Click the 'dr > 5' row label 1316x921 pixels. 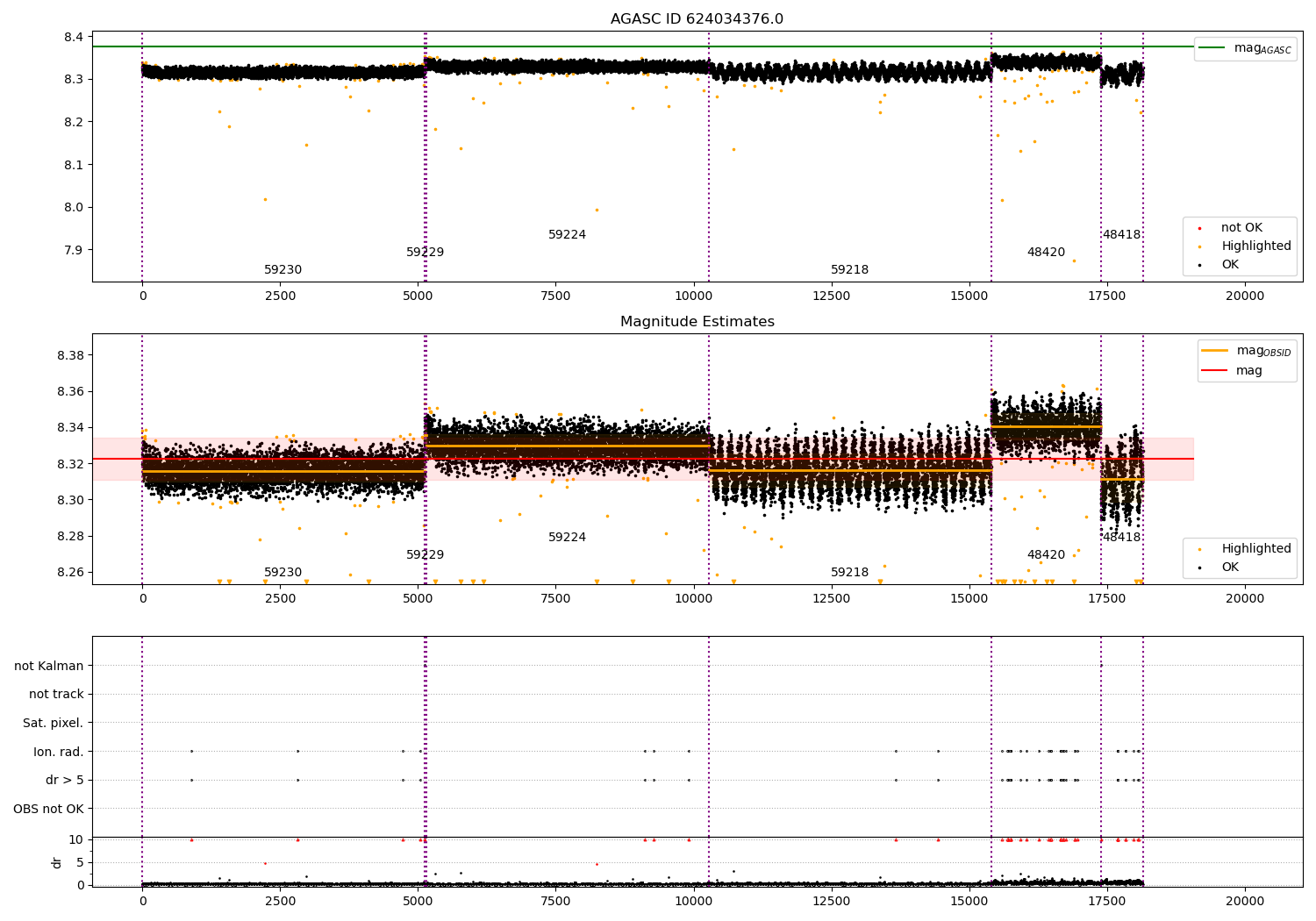(x=65, y=781)
